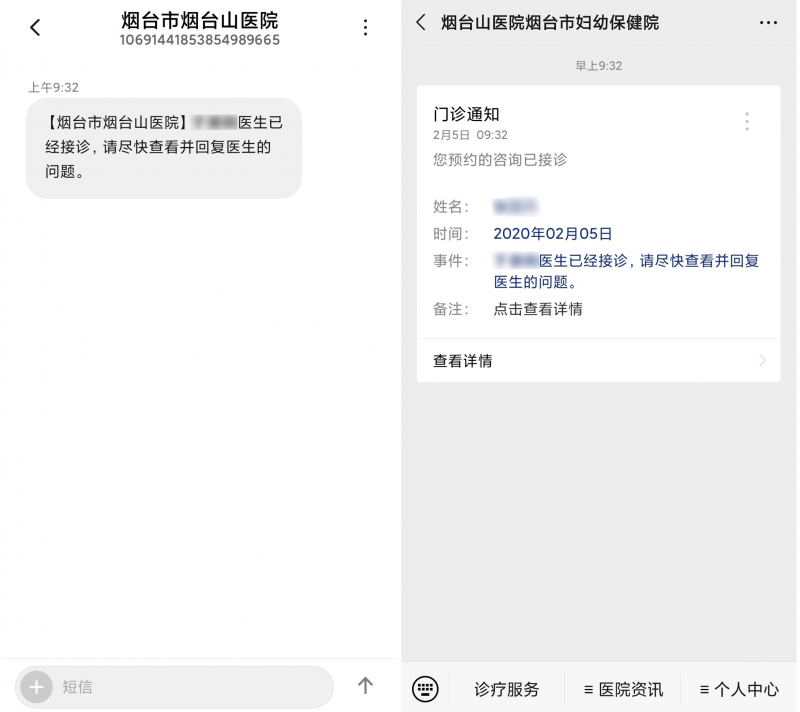This screenshot has height=712, width=800.
Task: Tap the plus attachment button beside 短信
Action: [36, 687]
